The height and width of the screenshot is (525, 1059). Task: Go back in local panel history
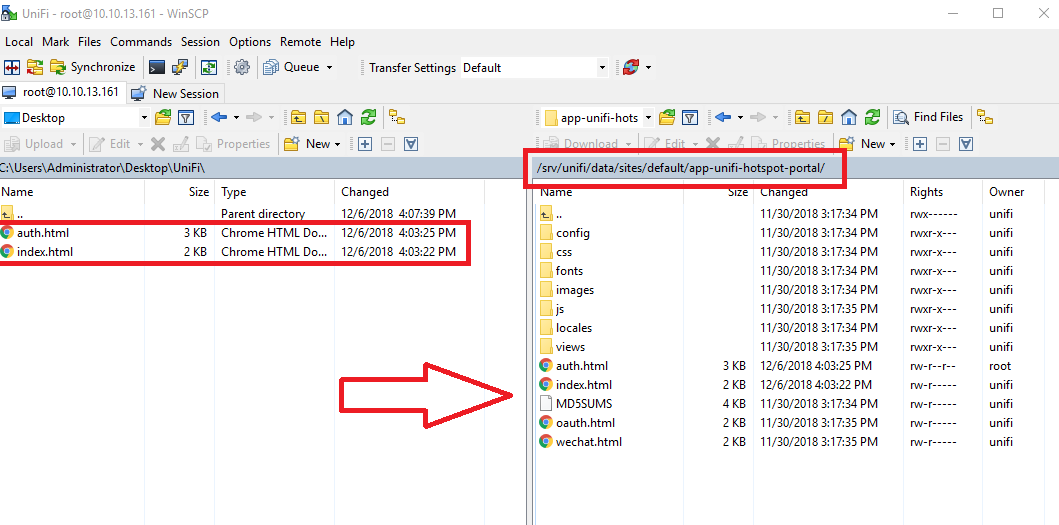click(x=219, y=118)
